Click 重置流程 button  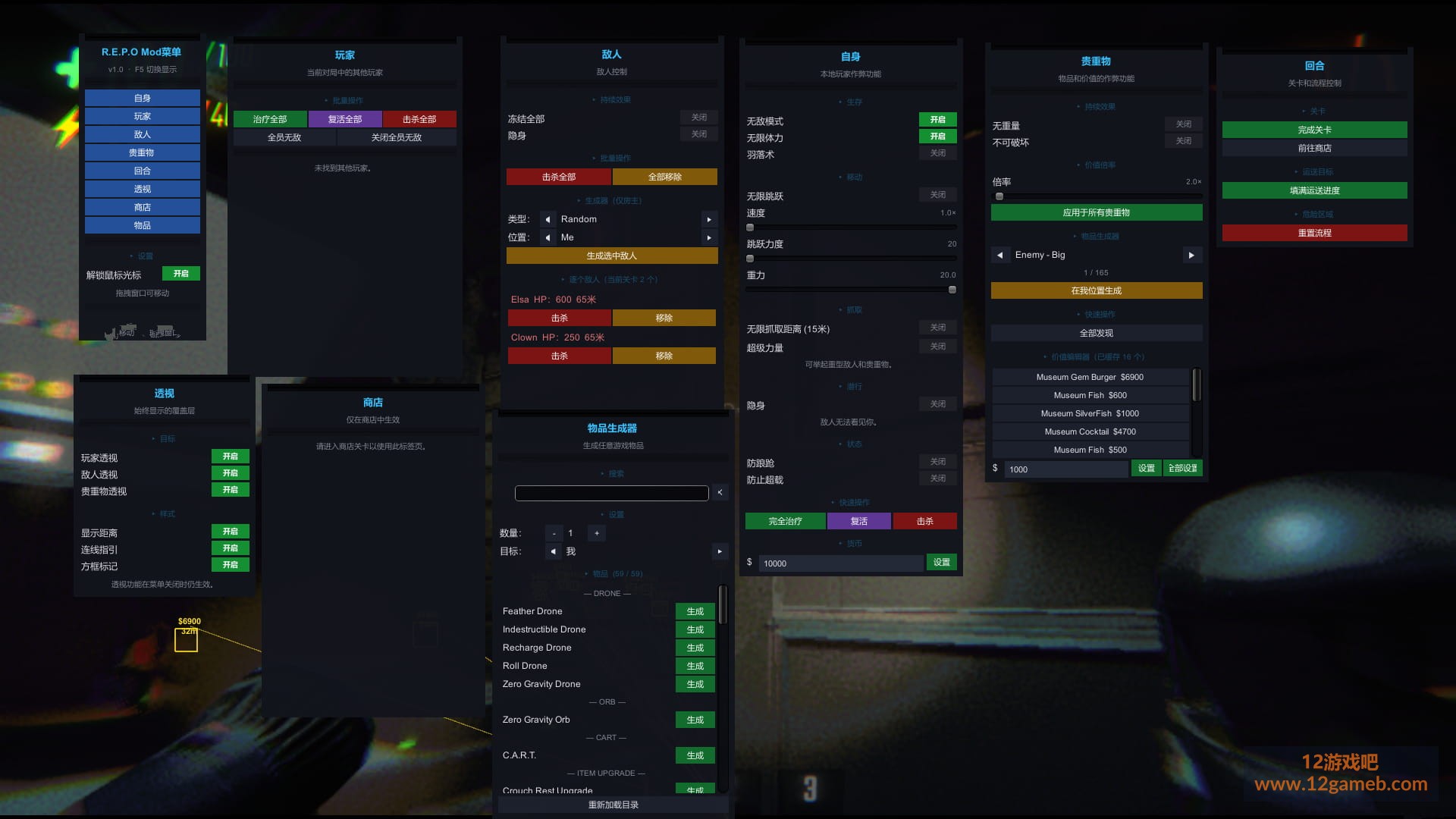pyautogui.click(x=1315, y=233)
